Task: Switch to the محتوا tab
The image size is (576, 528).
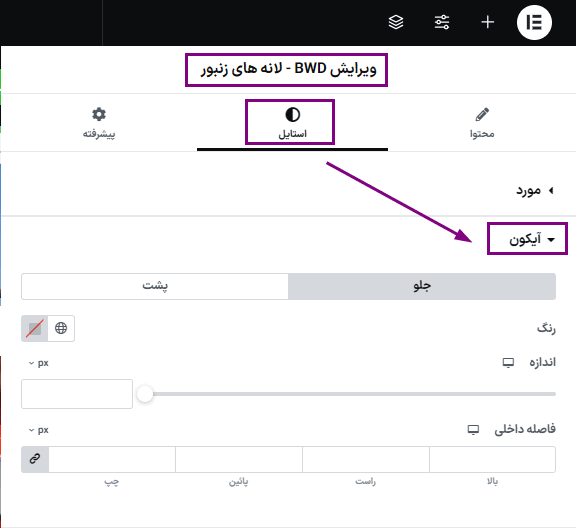Action: point(482,123)
